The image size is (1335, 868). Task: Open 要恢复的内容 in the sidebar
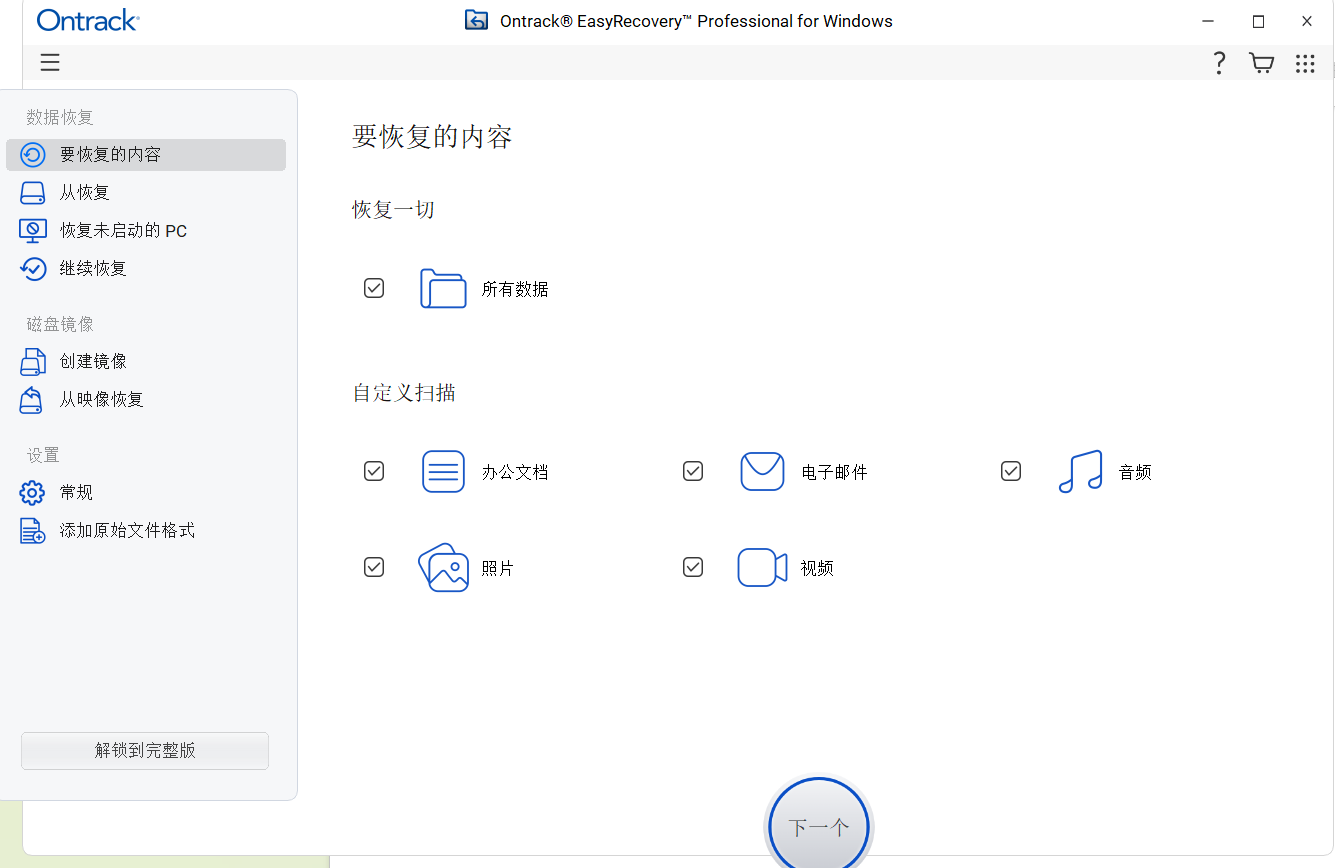pyautogui.click(x=146, y=155)
